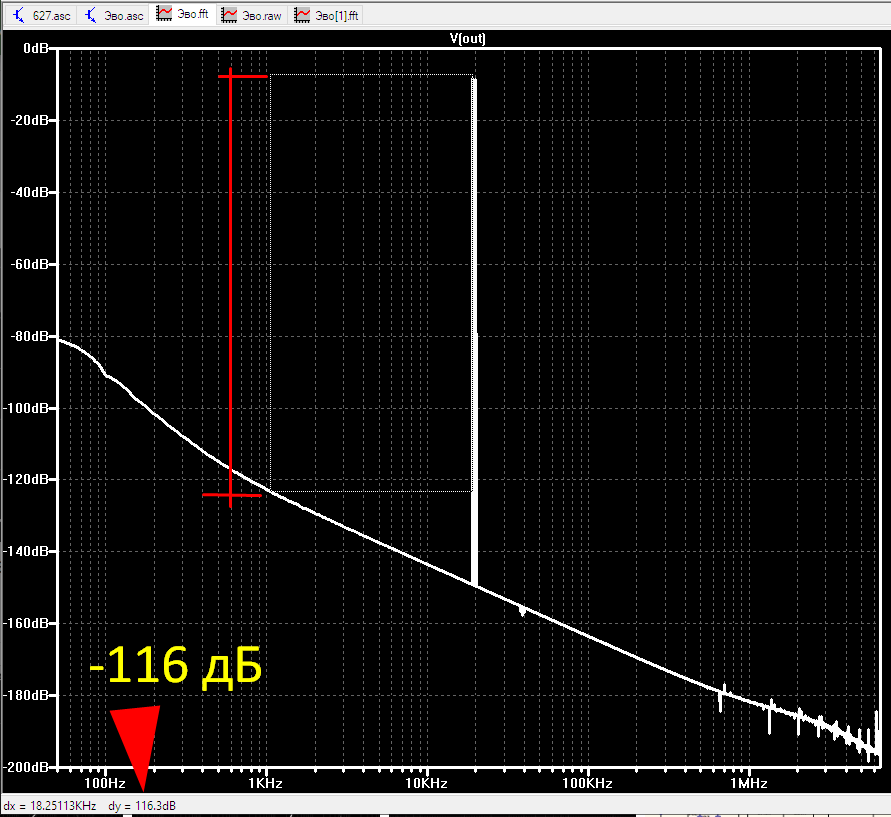The image size is (891, 817).
Task: Click the schematic icon on 627.asc tab
Action: [18, 15]
